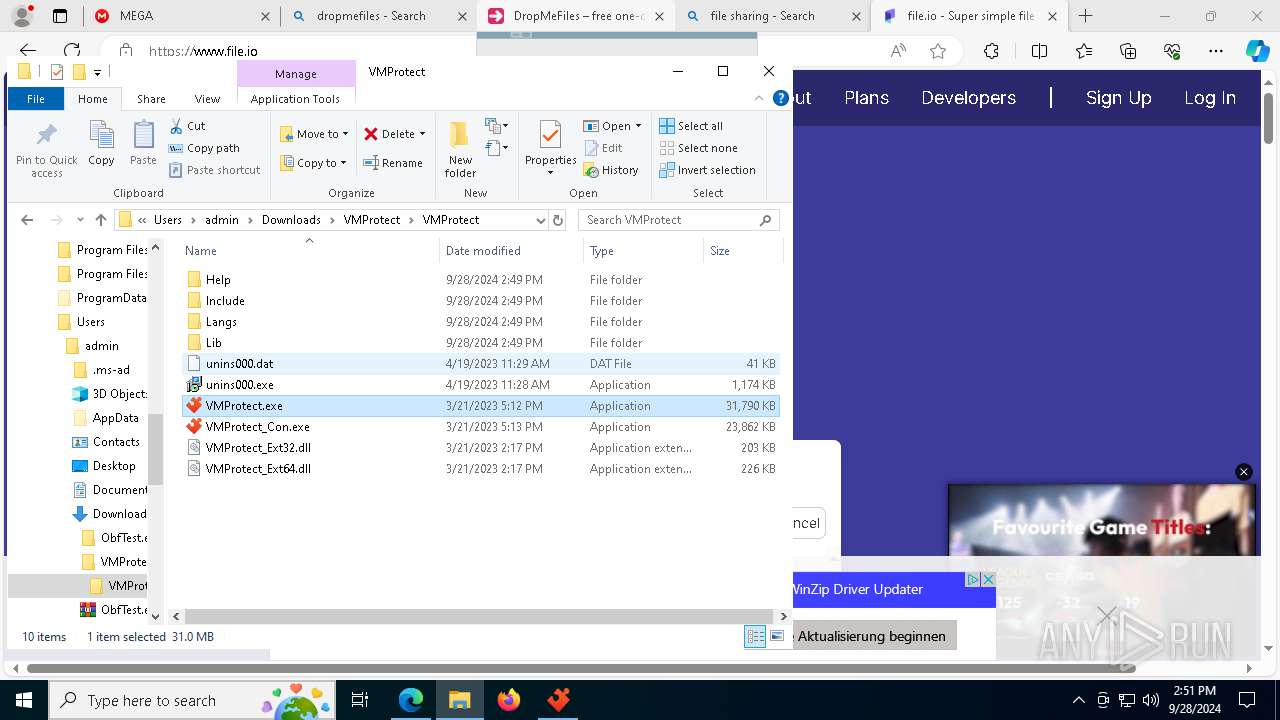
Task: Switch to large icons view layout
Action: [777, 637]
